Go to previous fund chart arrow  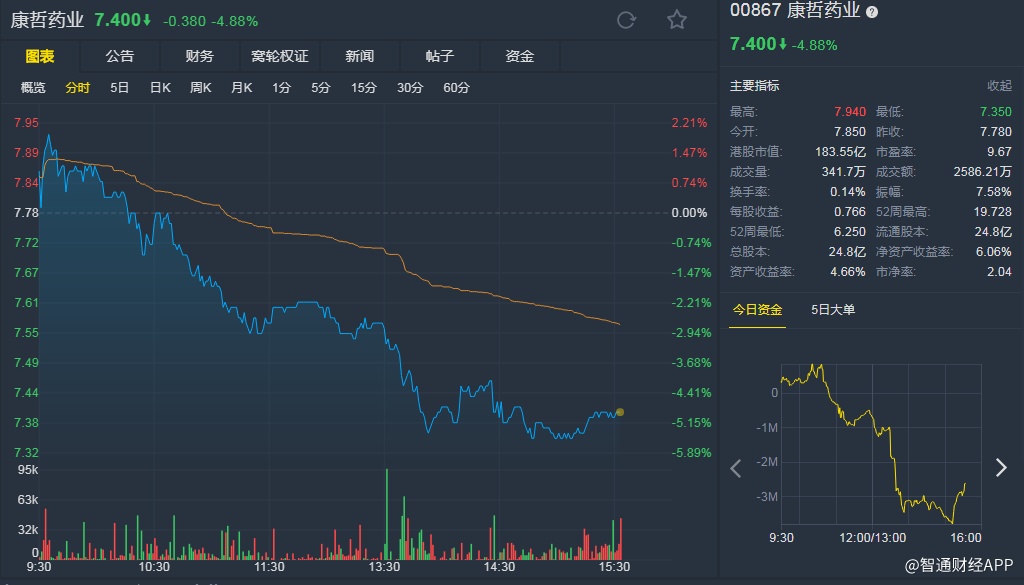(737, 467)
